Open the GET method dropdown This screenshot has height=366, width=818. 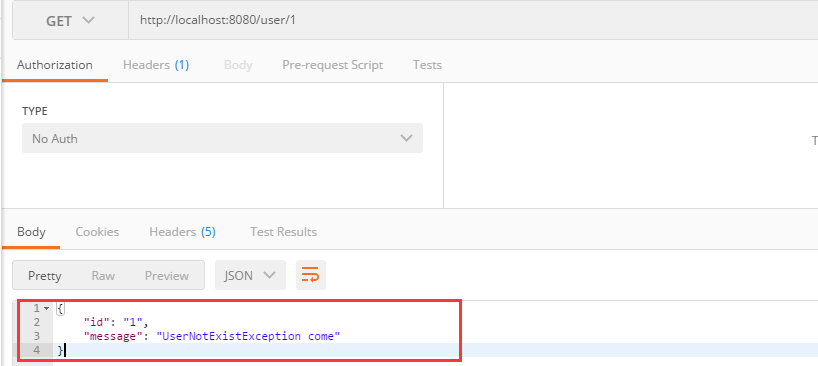70,21
